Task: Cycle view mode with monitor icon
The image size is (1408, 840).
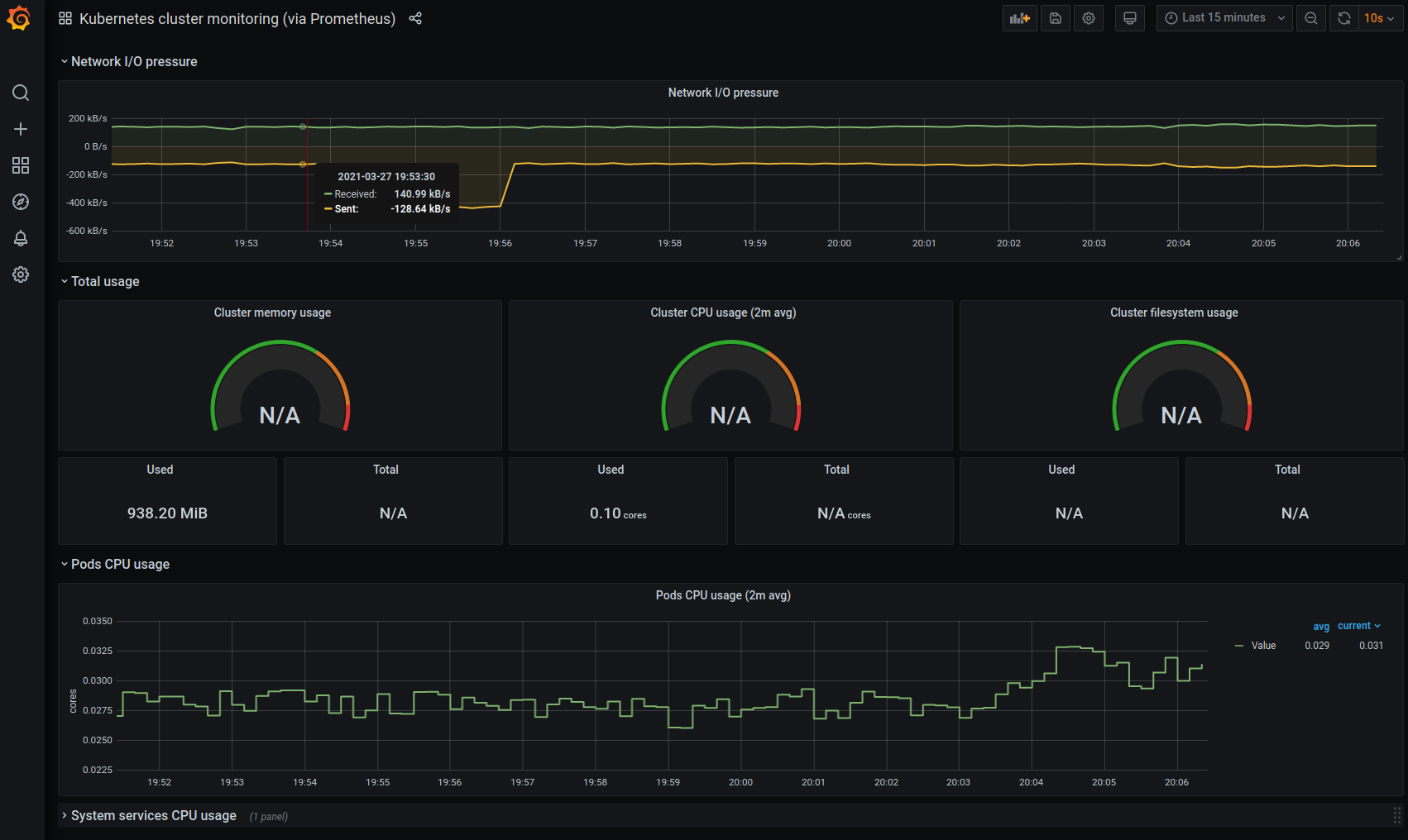Action: (1130, 18)
